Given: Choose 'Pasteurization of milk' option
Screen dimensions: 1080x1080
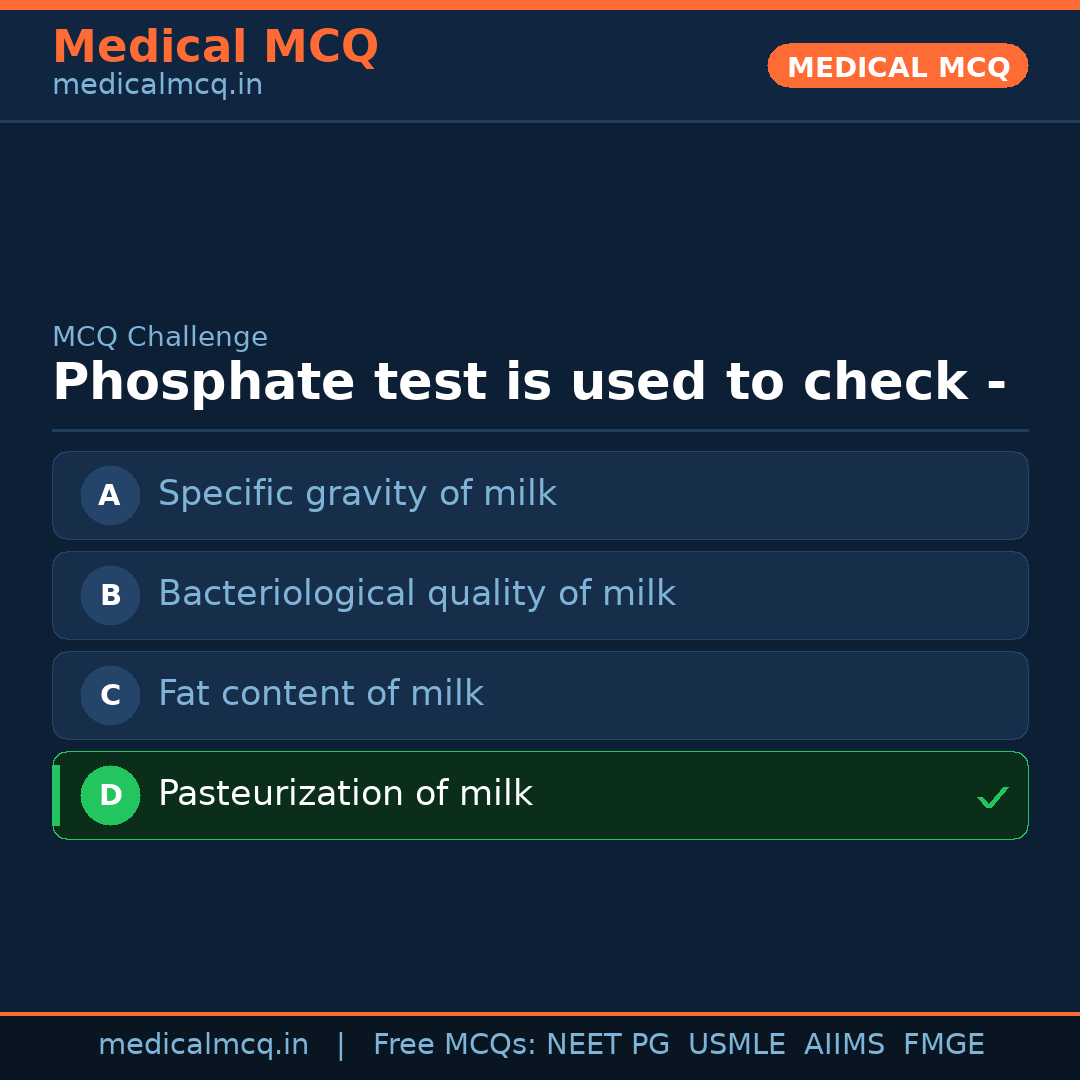Looking at the screenshot, I should click(345, 794).
